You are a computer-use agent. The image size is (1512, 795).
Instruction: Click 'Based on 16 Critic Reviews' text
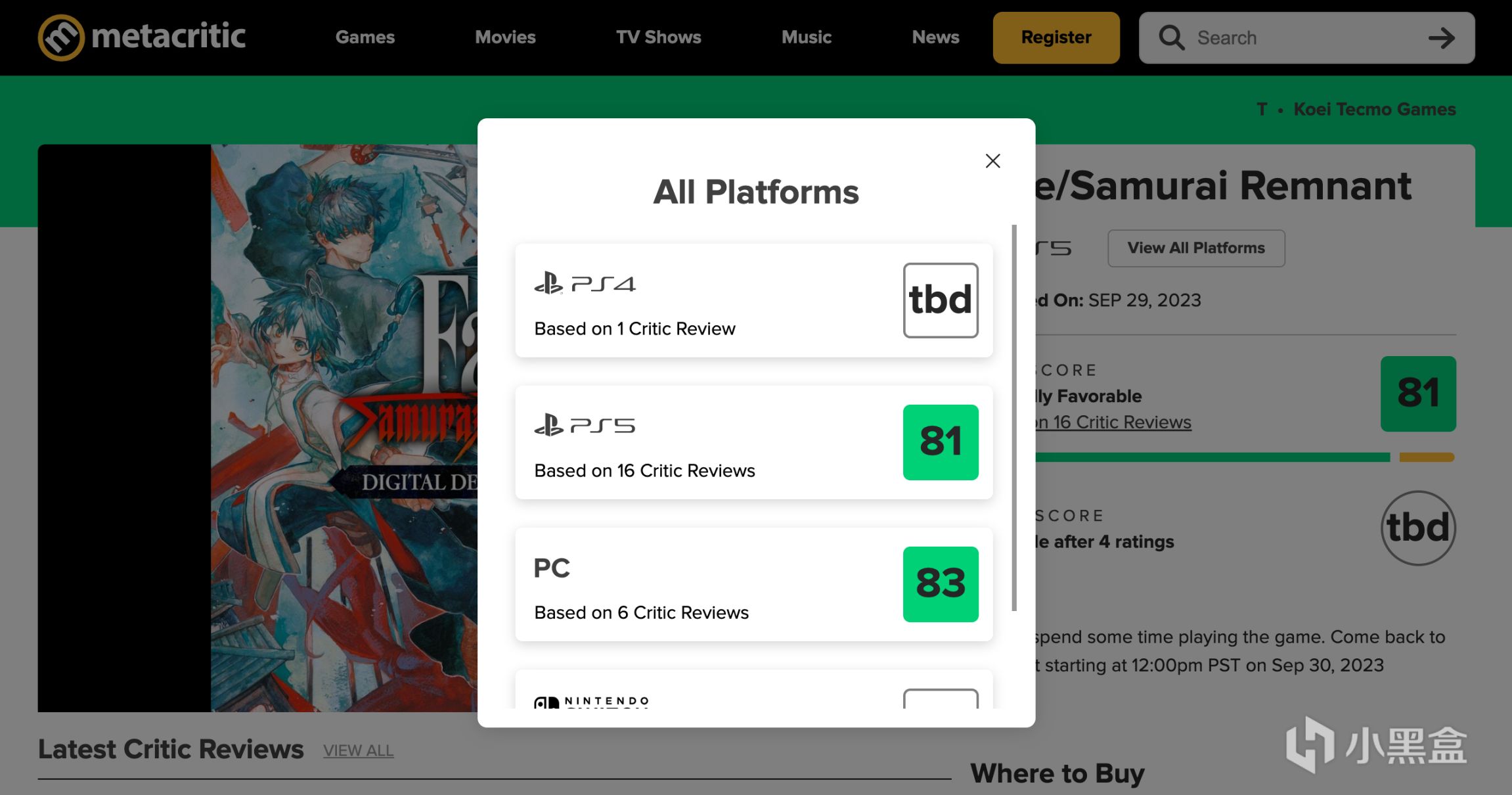coord(644,470)
